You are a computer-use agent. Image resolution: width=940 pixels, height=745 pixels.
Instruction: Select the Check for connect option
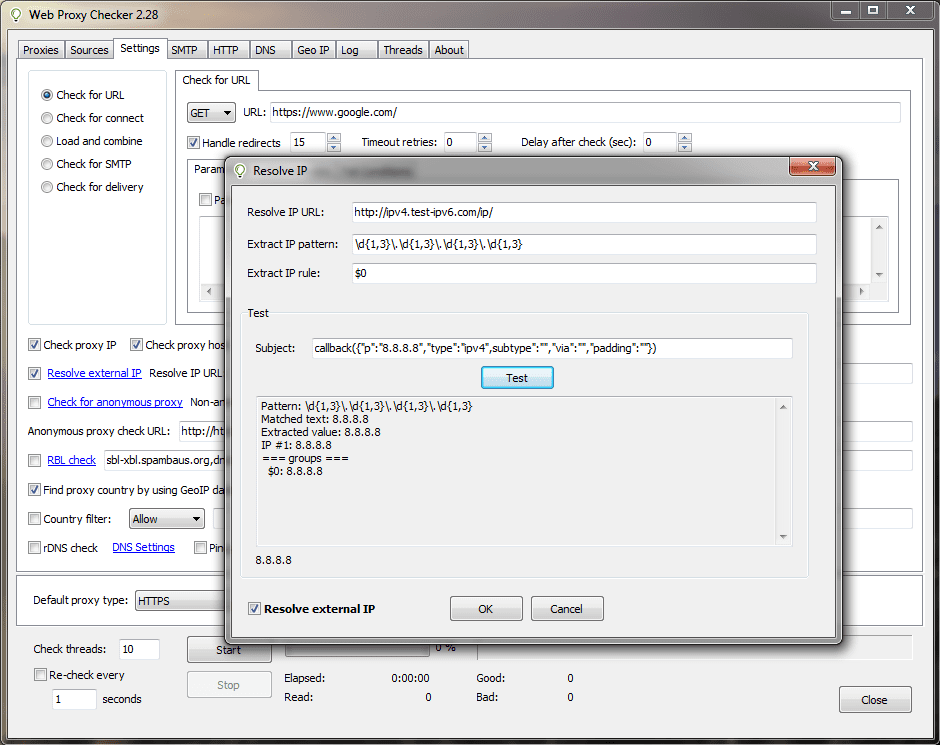[x=47, y=118]
